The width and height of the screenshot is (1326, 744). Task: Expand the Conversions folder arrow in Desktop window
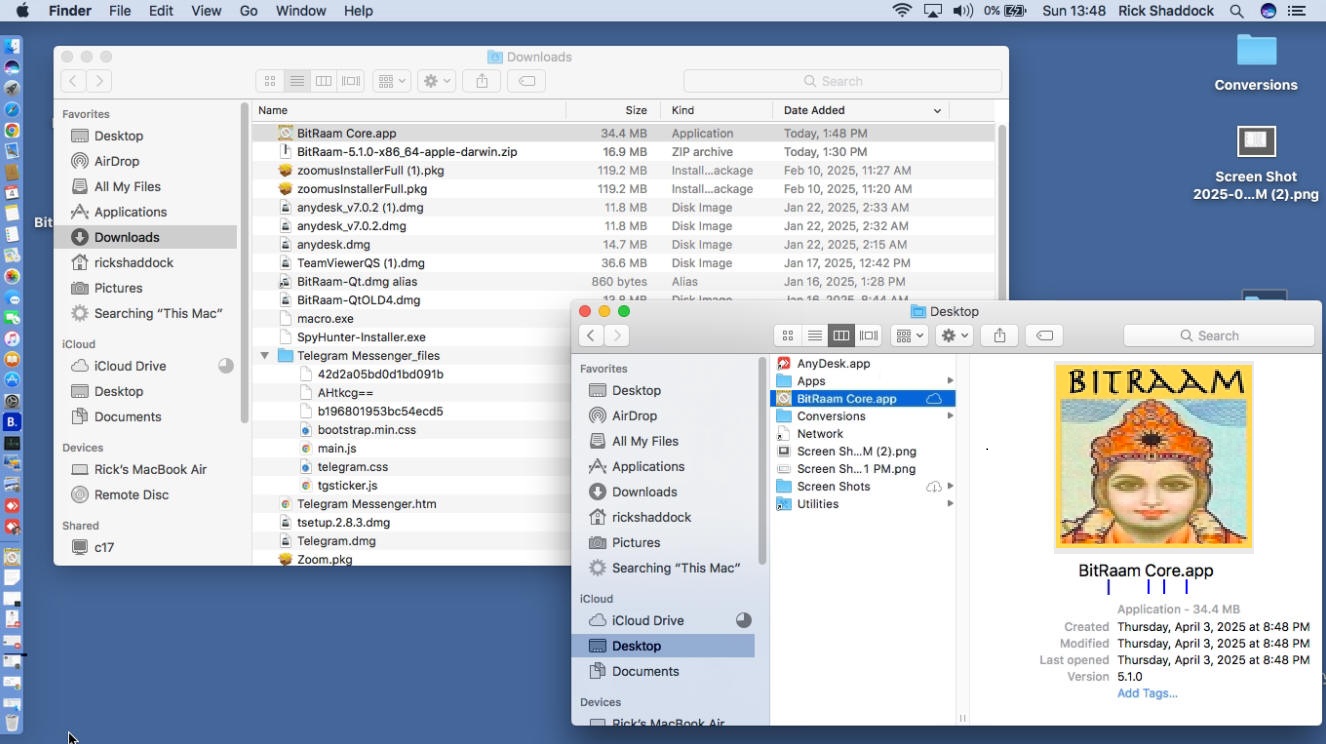[x=950, y=416]
